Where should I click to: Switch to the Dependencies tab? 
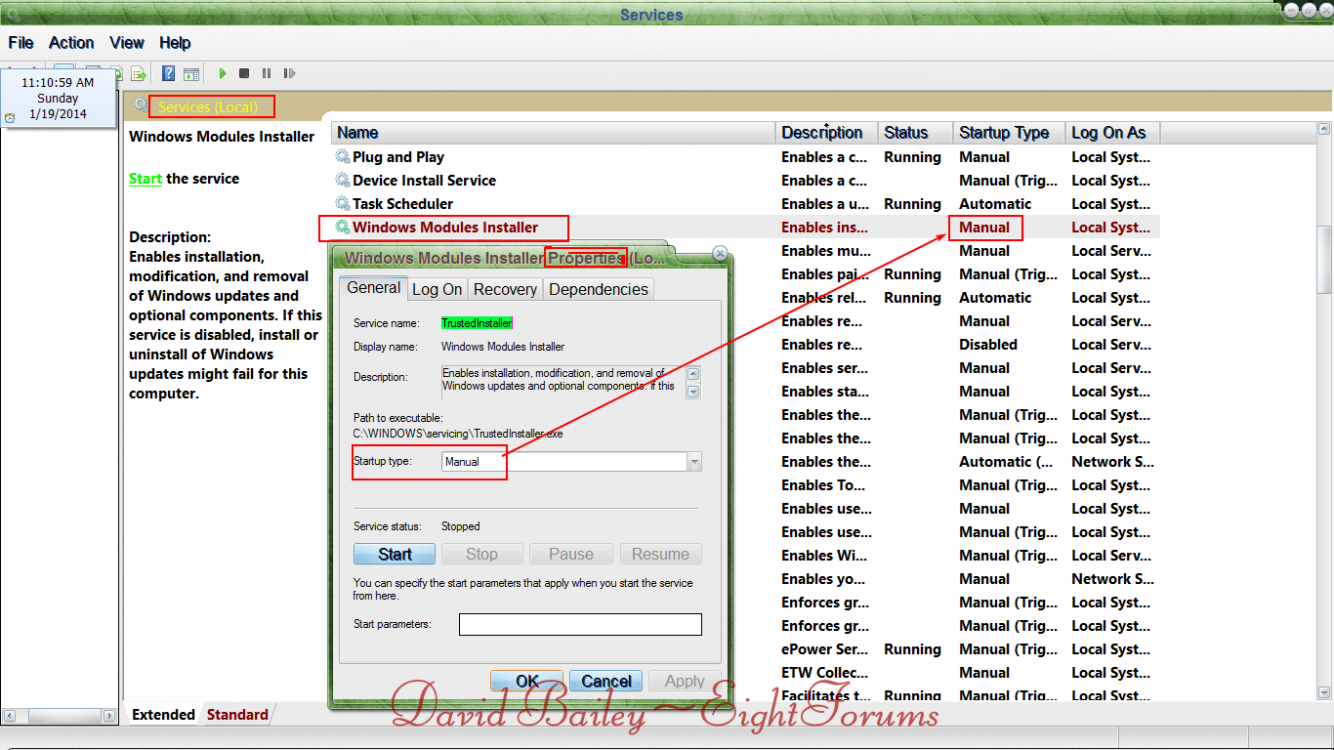(x=598, y=289)
